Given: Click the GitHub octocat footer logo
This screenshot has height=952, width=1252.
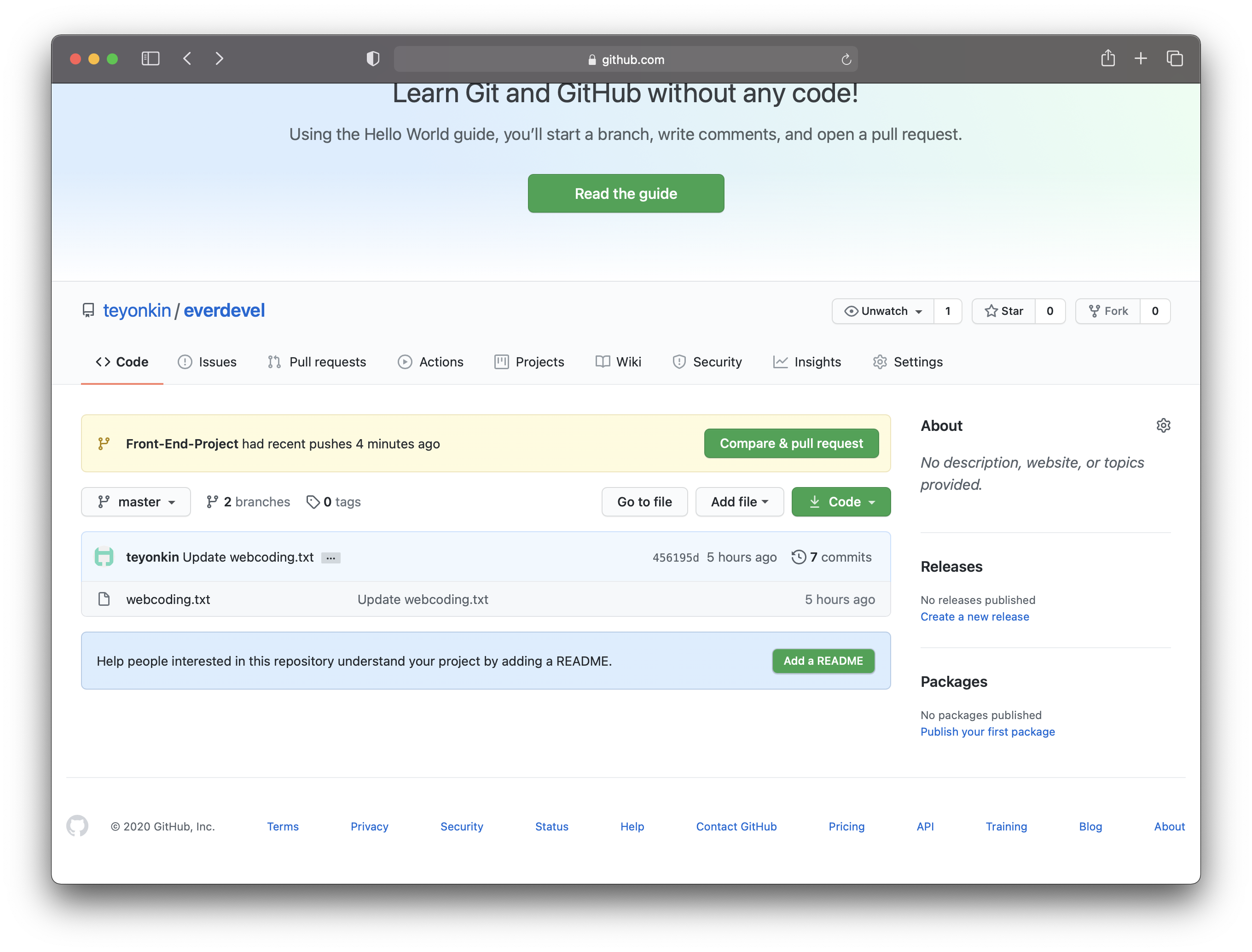Looking at the screenshot, I should 77,825.
